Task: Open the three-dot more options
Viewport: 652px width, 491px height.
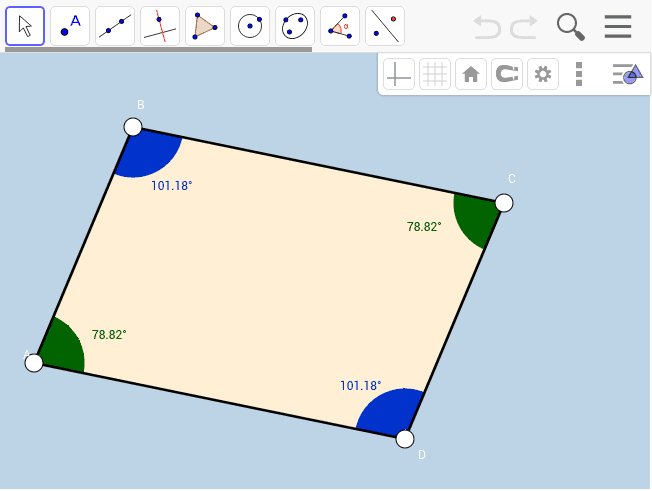Action: click(x=579, y=74)
